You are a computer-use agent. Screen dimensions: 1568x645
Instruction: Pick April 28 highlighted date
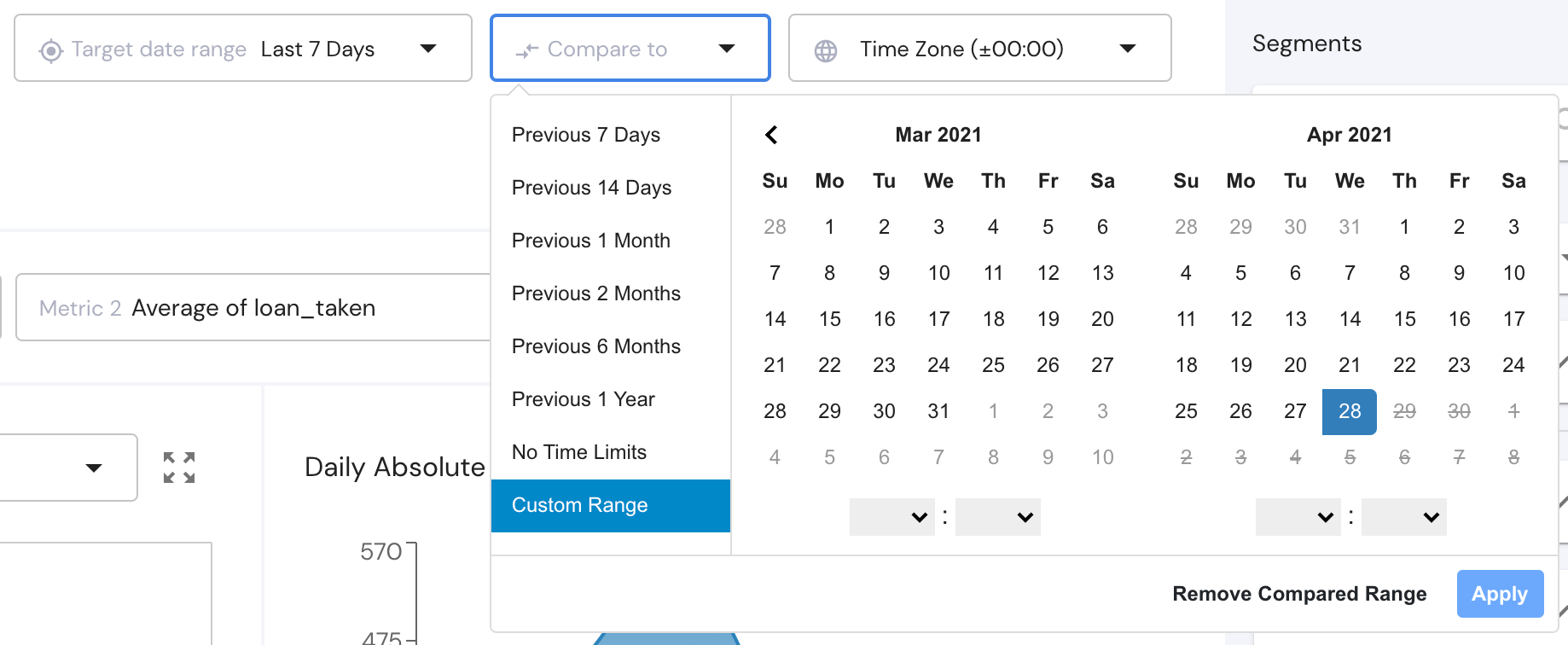(x=1350, y=411)
